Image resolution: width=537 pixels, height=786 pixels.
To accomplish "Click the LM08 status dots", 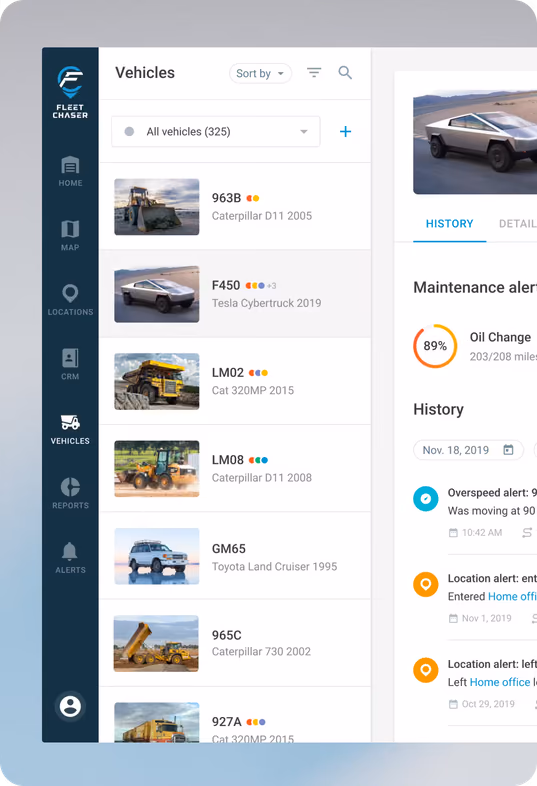I will pyautogui.click(x=258, y=460).
